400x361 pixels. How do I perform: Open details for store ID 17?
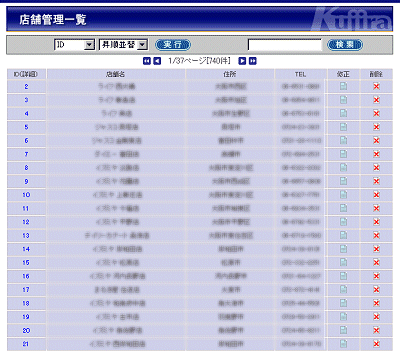point(26,290)
